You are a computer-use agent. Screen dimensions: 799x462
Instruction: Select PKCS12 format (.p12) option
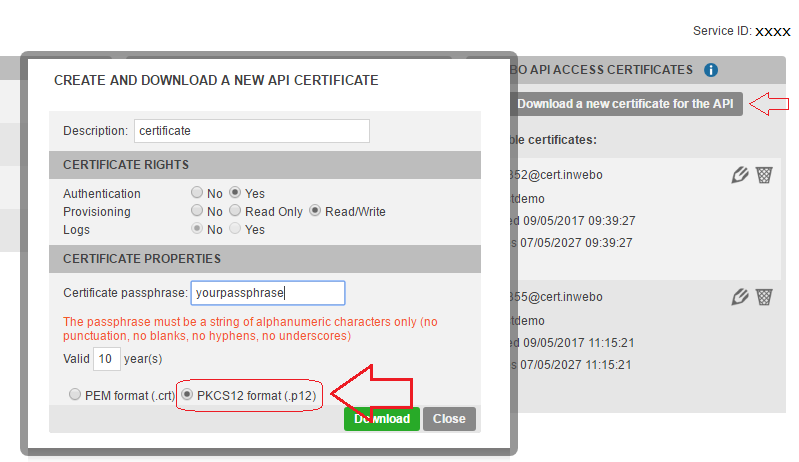(x=187, y=395)
